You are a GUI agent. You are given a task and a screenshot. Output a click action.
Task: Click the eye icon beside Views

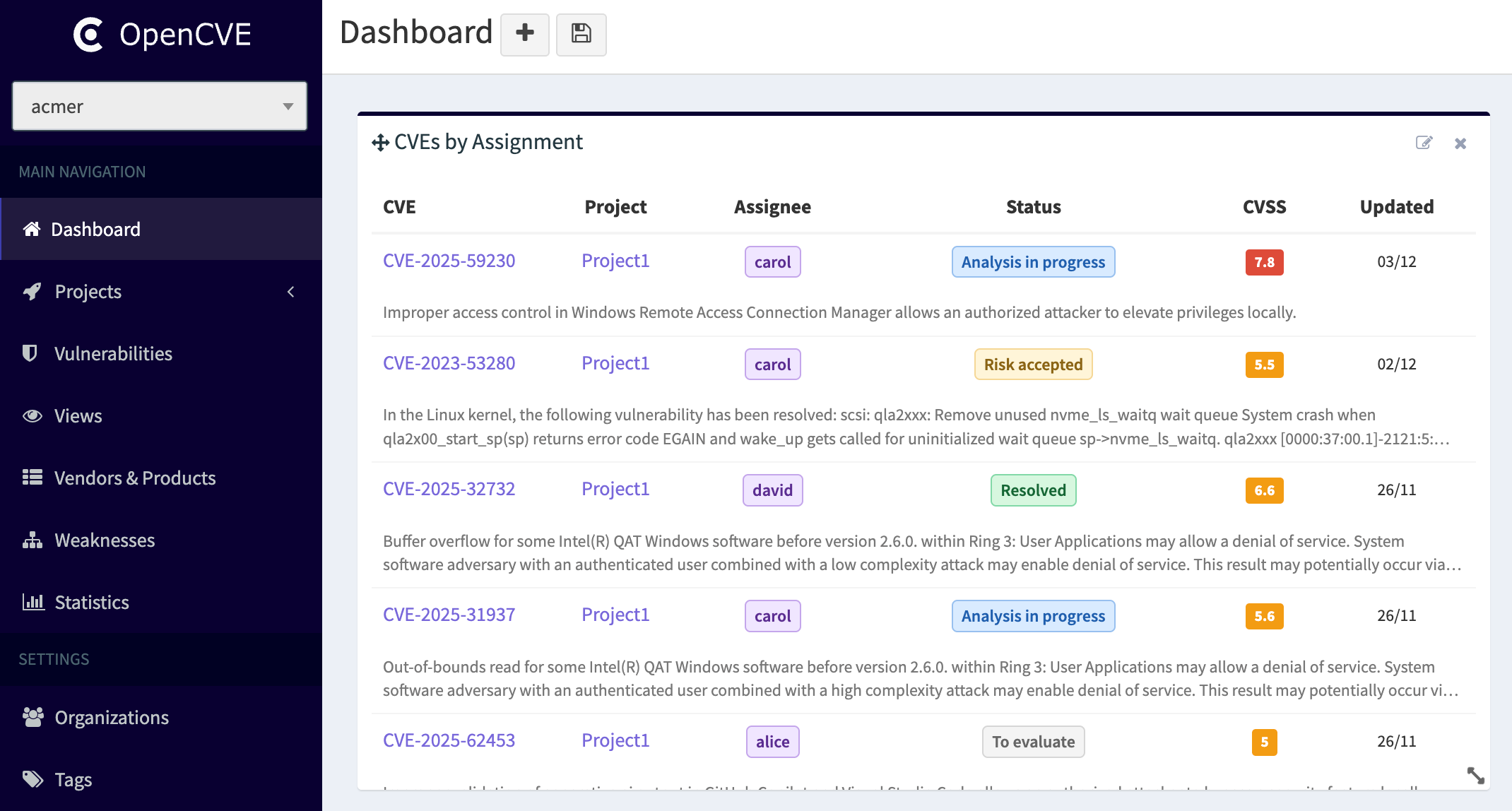pyautogui.click(x=31, y=416)
